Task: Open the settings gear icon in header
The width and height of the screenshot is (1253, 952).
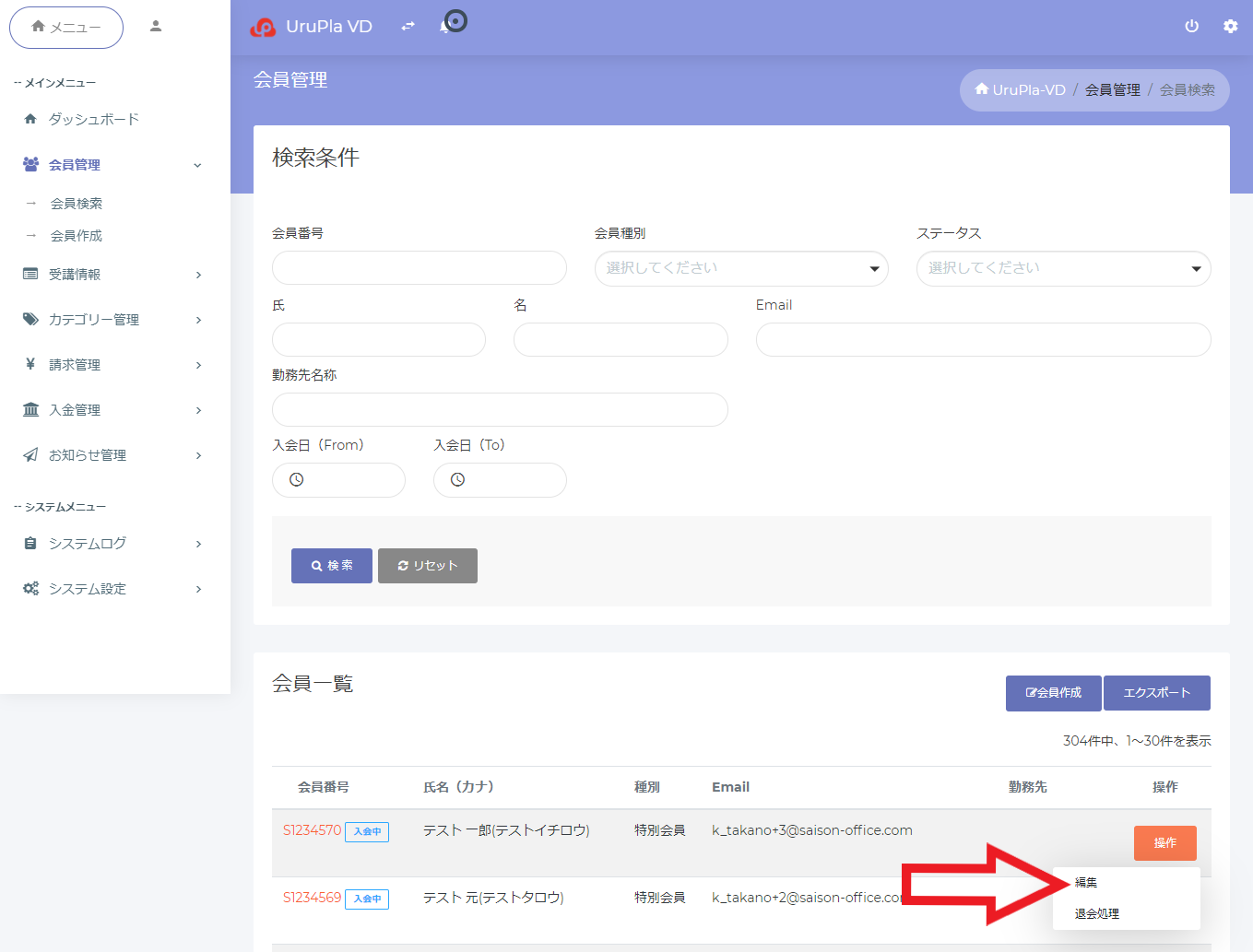Action: 1230,27
